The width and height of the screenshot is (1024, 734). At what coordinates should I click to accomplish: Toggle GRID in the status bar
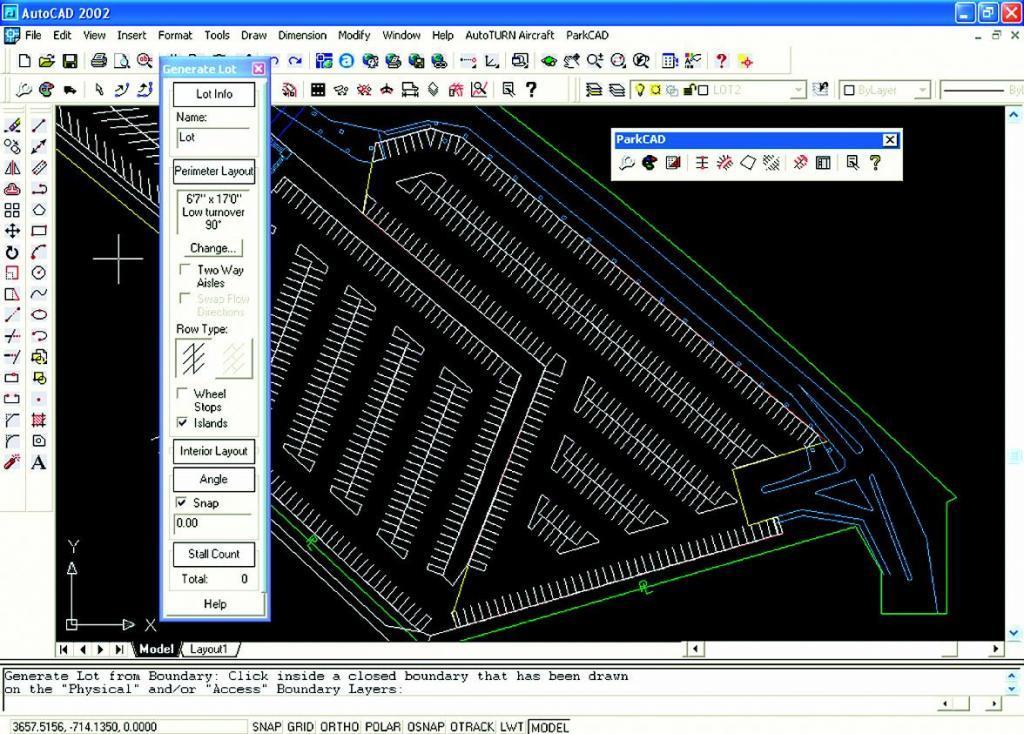click(x=300, y=727)
